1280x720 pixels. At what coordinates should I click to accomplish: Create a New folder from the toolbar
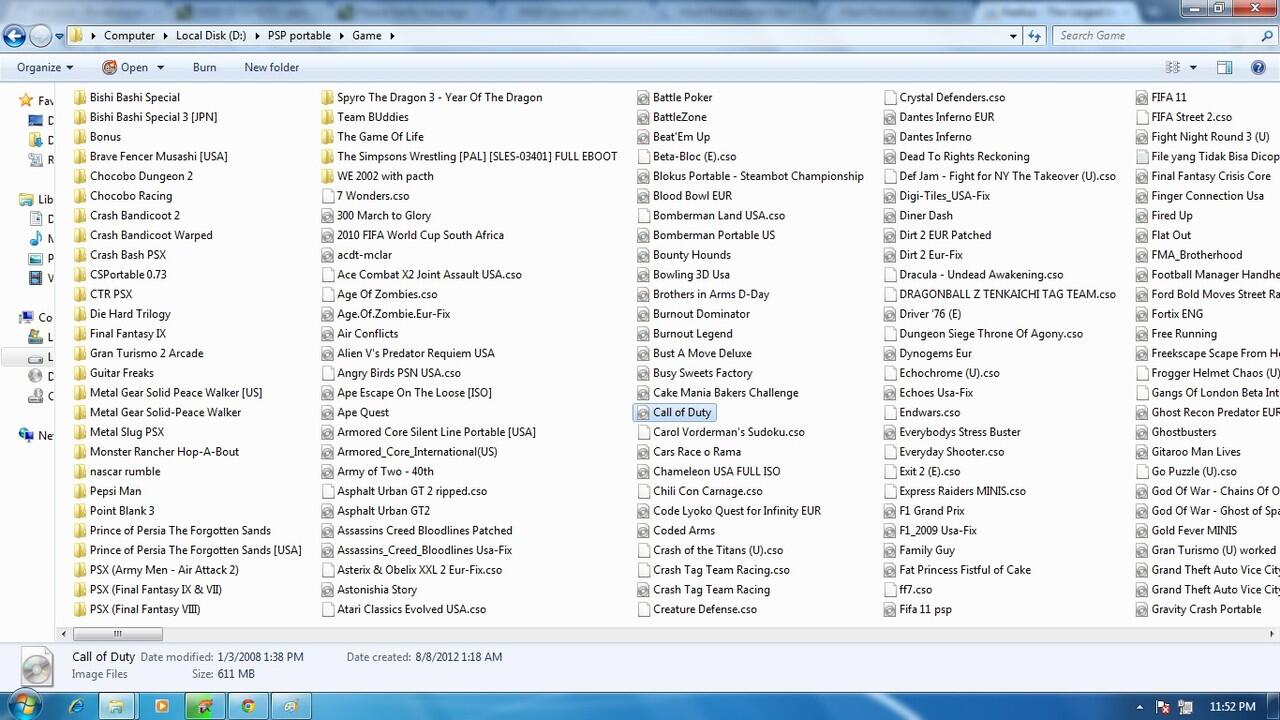(272, 68)
